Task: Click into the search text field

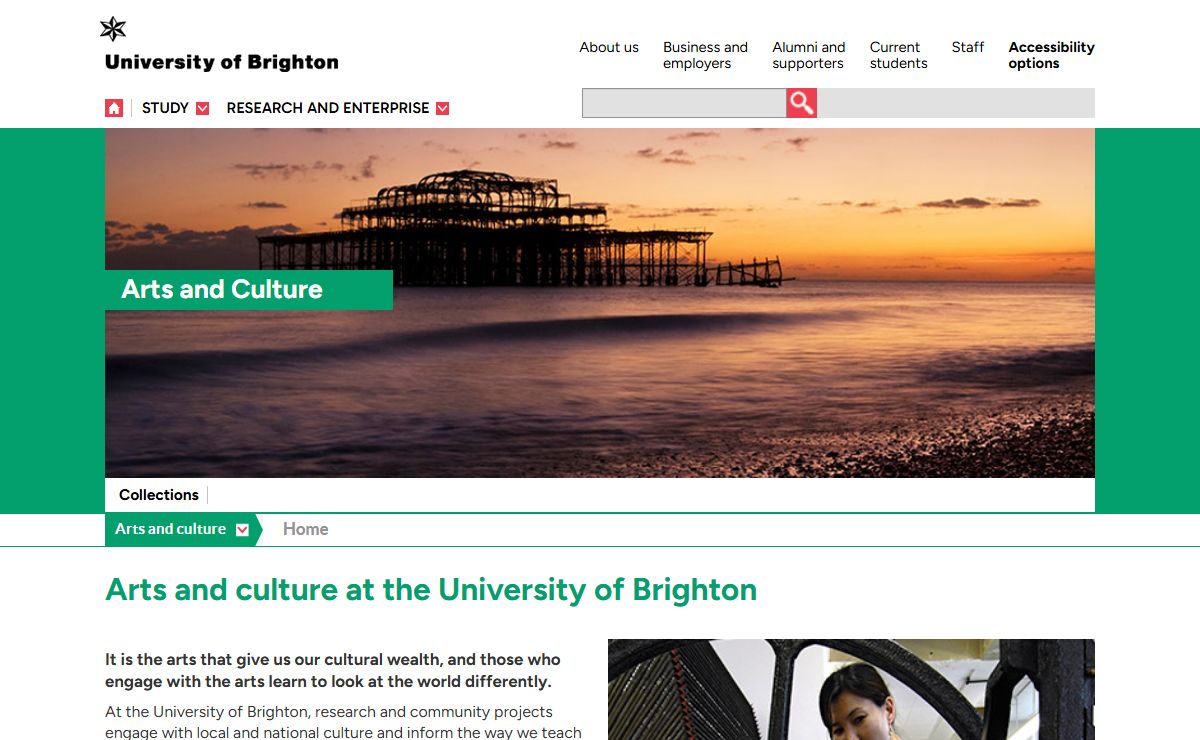Action: pyautogui.click(x=684, y=103)
